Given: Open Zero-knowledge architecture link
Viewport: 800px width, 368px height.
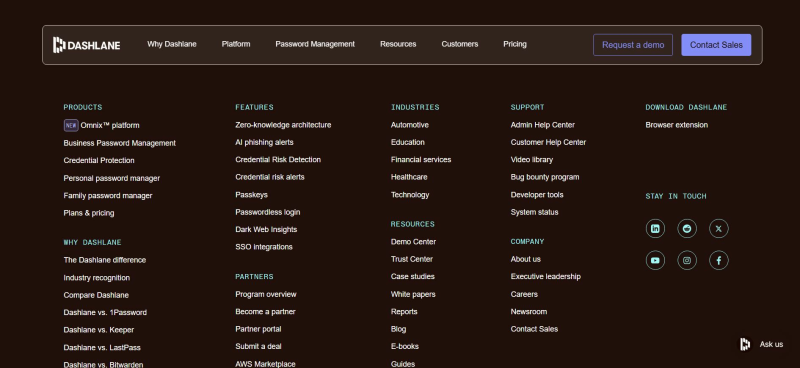Looking at the screenshot, I should click(283, 125).
